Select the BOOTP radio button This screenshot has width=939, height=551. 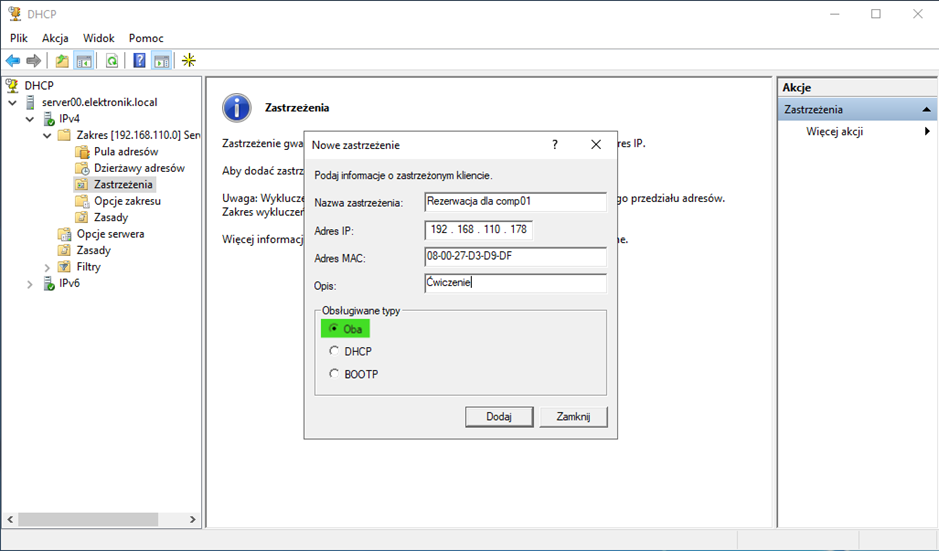point(334,375)
